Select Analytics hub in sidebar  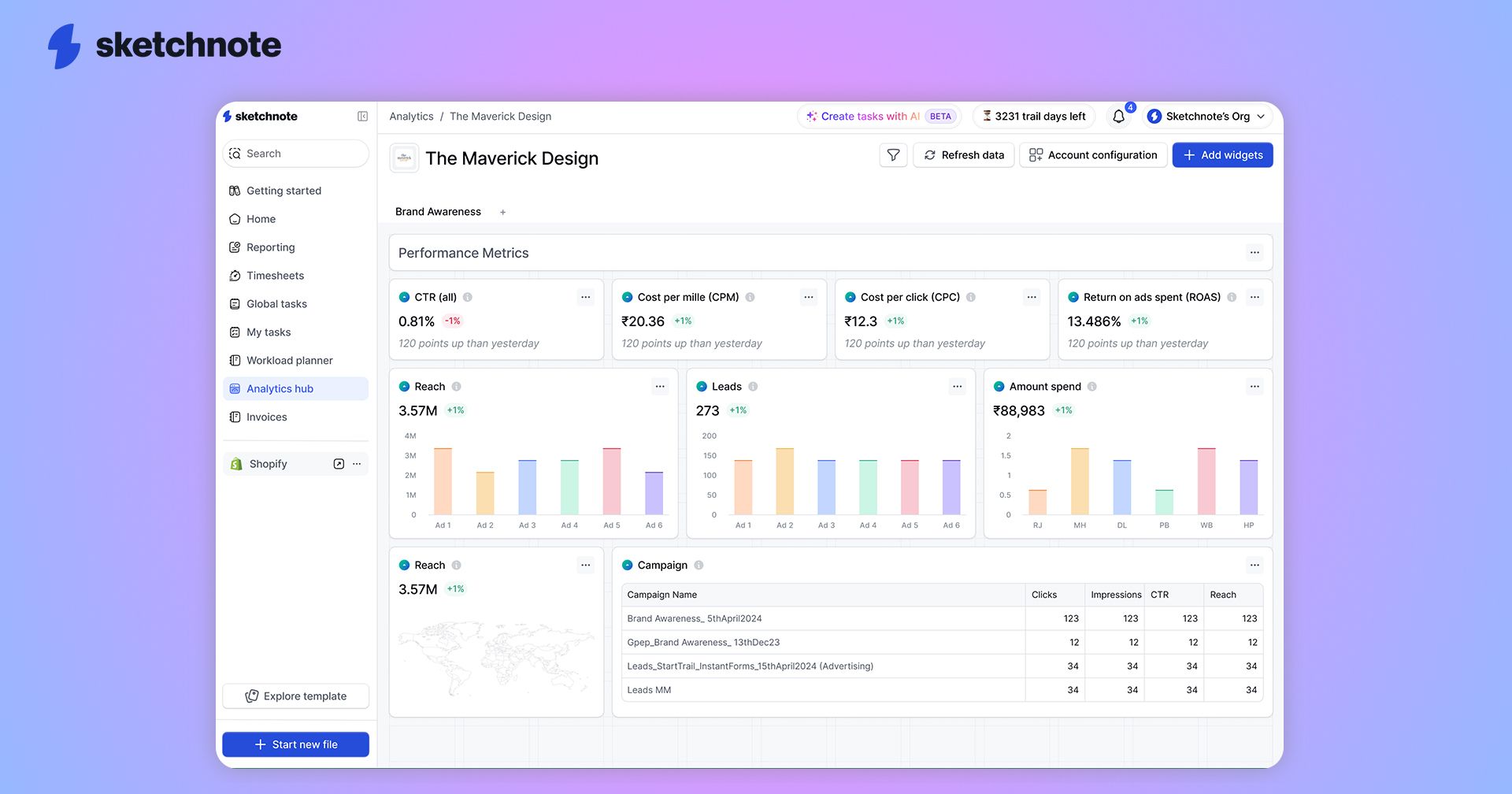[295, 389]
